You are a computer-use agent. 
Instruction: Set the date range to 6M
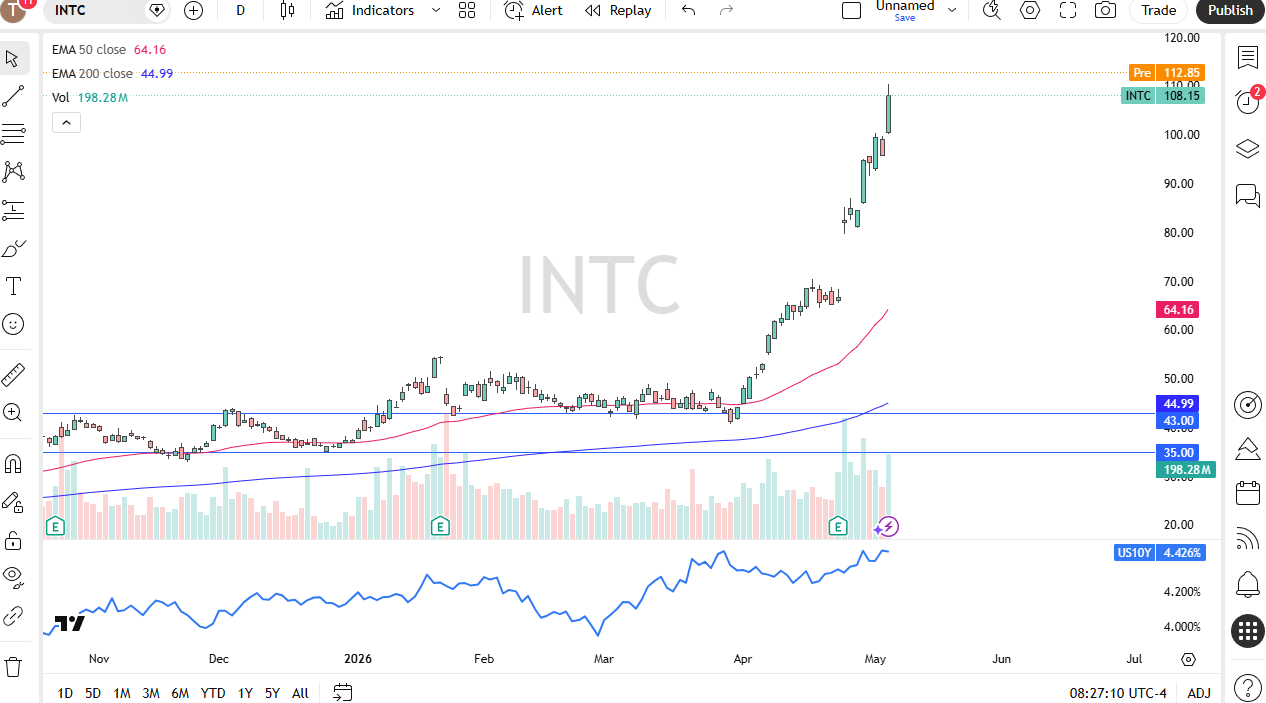[180, 693]
